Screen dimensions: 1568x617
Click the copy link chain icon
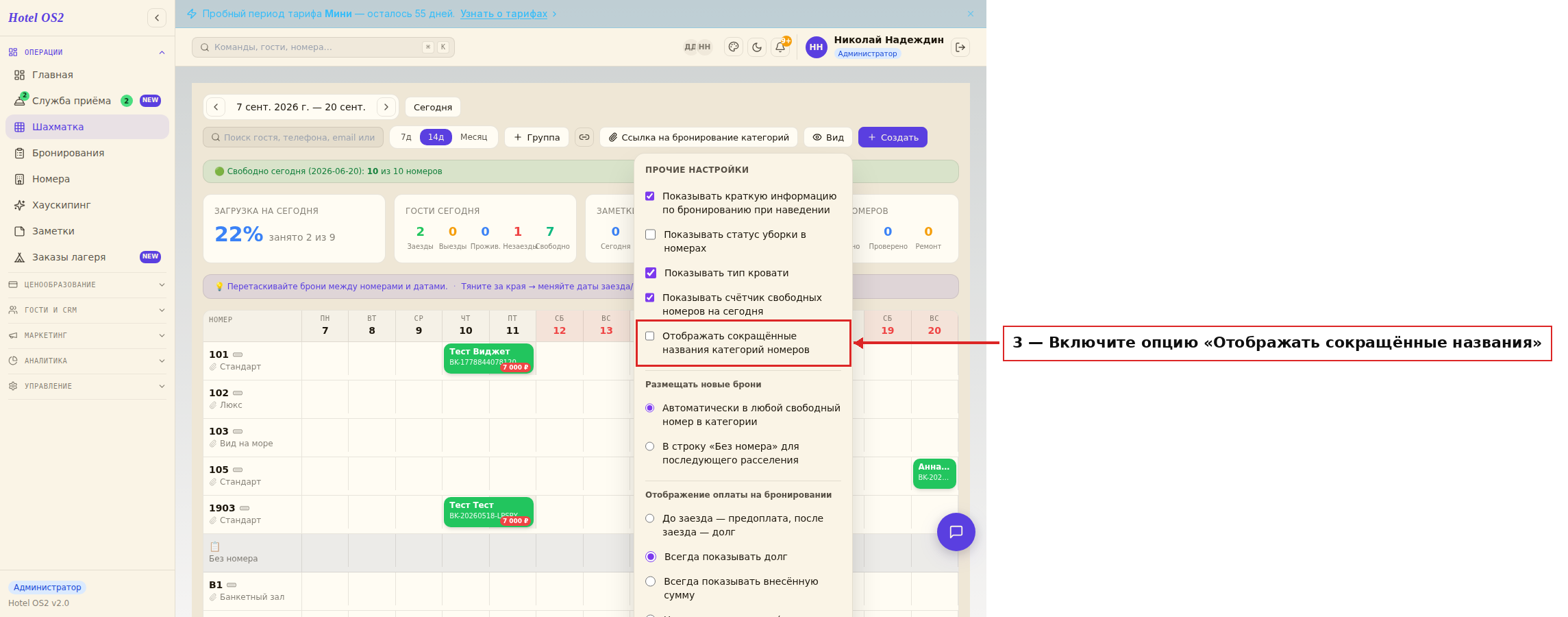584,137
